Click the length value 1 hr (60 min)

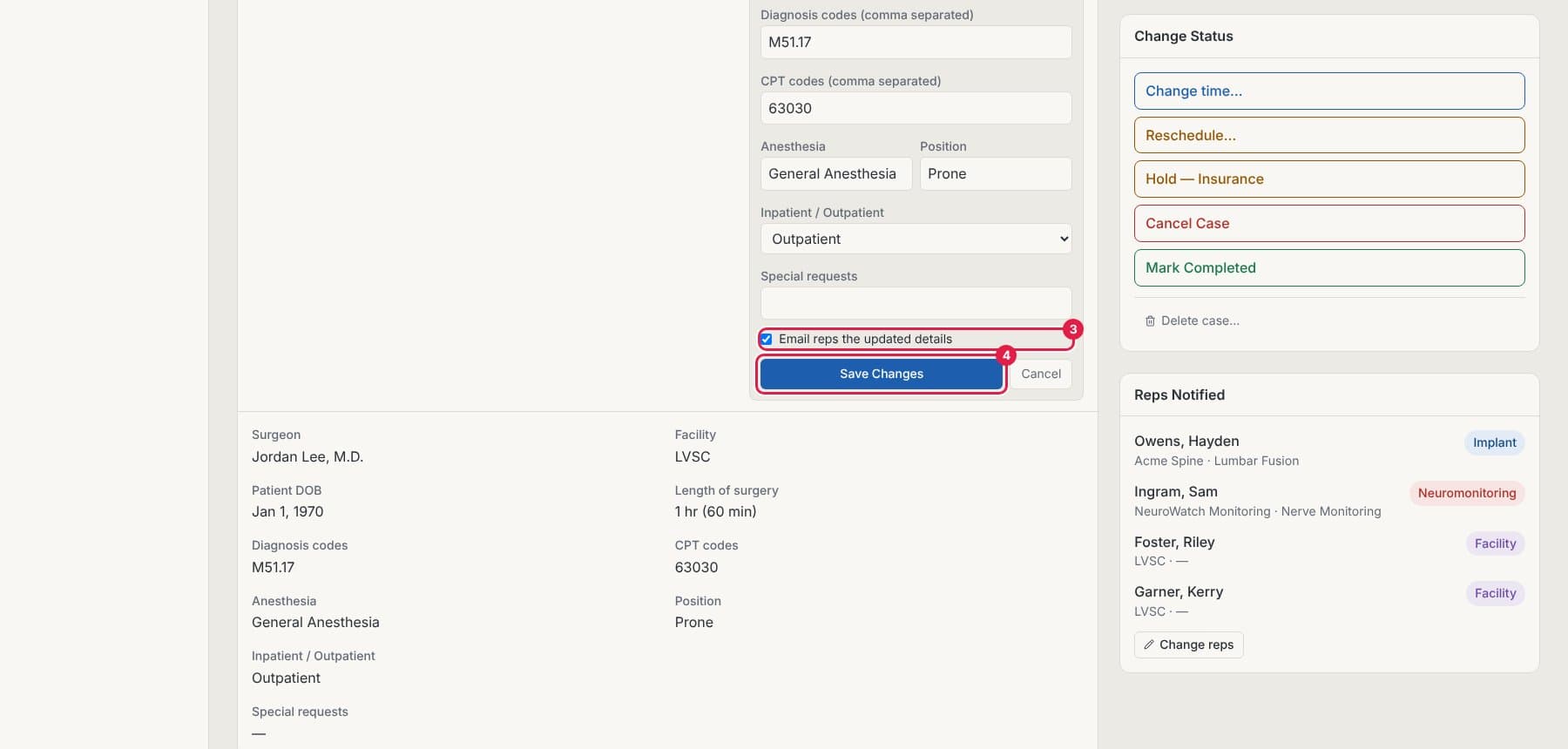pos(715,511)
